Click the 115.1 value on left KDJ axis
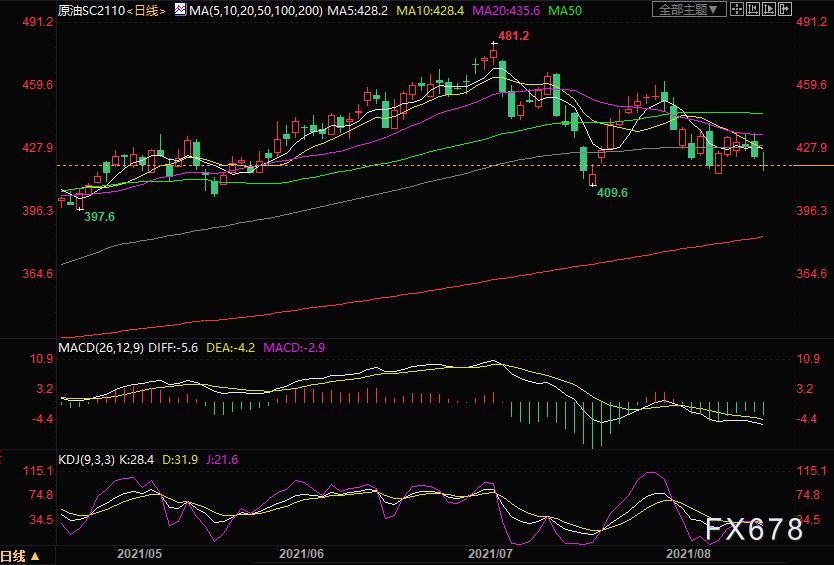Viewport: 834px width, 565px height. 38,471
